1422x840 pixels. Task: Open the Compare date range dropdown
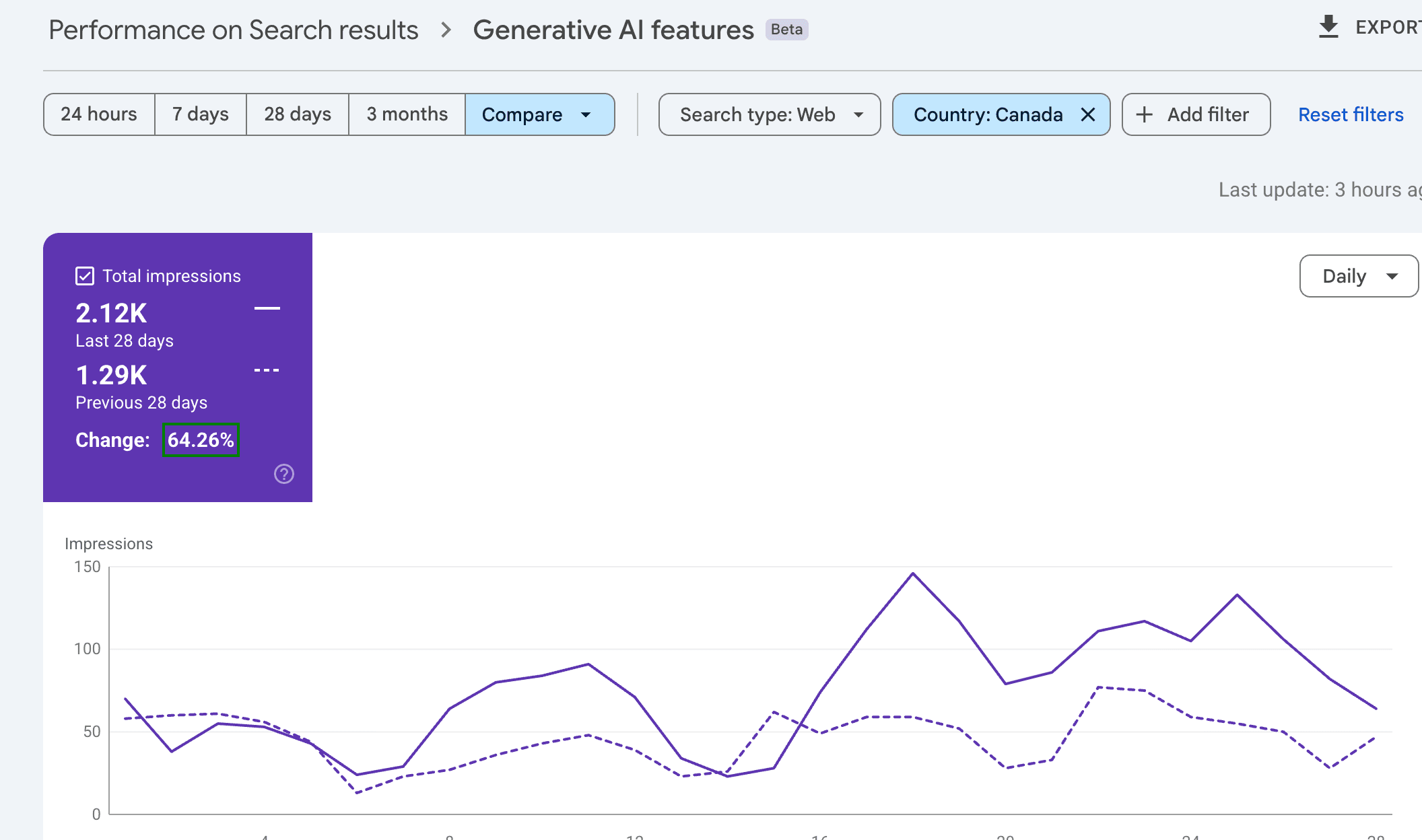tap(539, 114)
